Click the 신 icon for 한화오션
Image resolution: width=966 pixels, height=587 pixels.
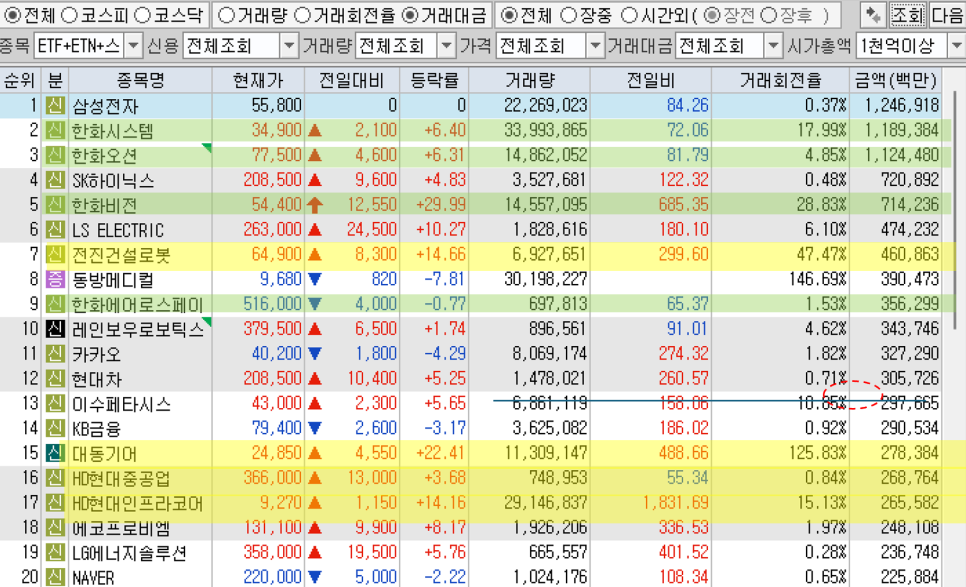(55, 155)
